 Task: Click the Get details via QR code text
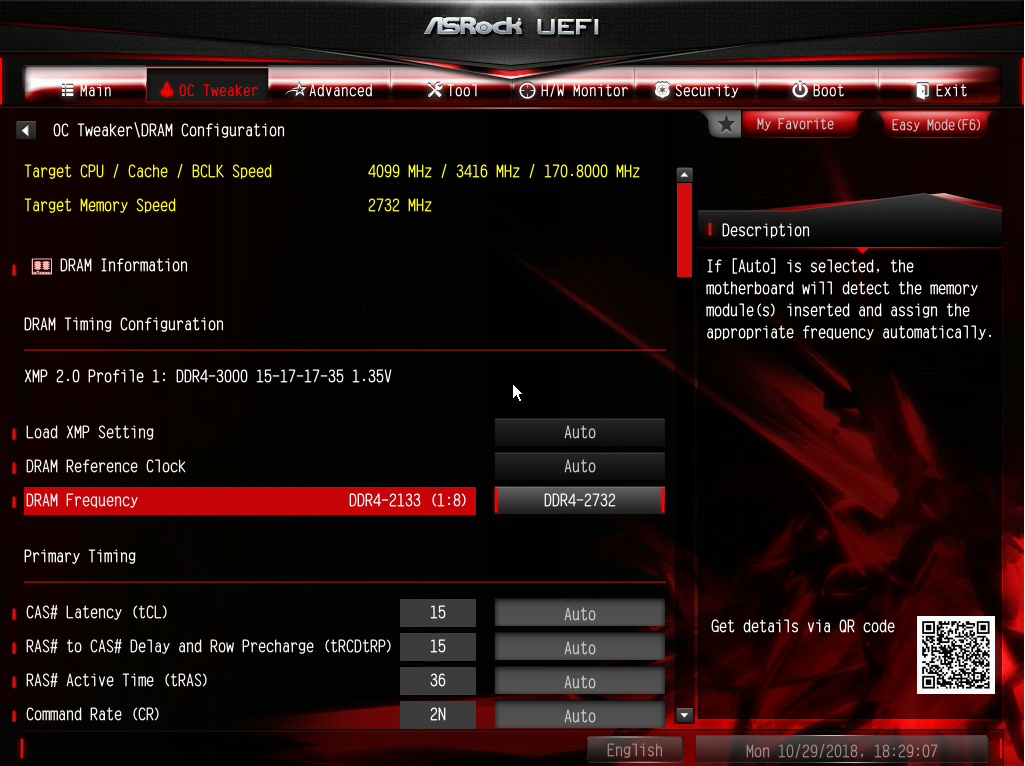pyautogui.click(x=803, y=626)
